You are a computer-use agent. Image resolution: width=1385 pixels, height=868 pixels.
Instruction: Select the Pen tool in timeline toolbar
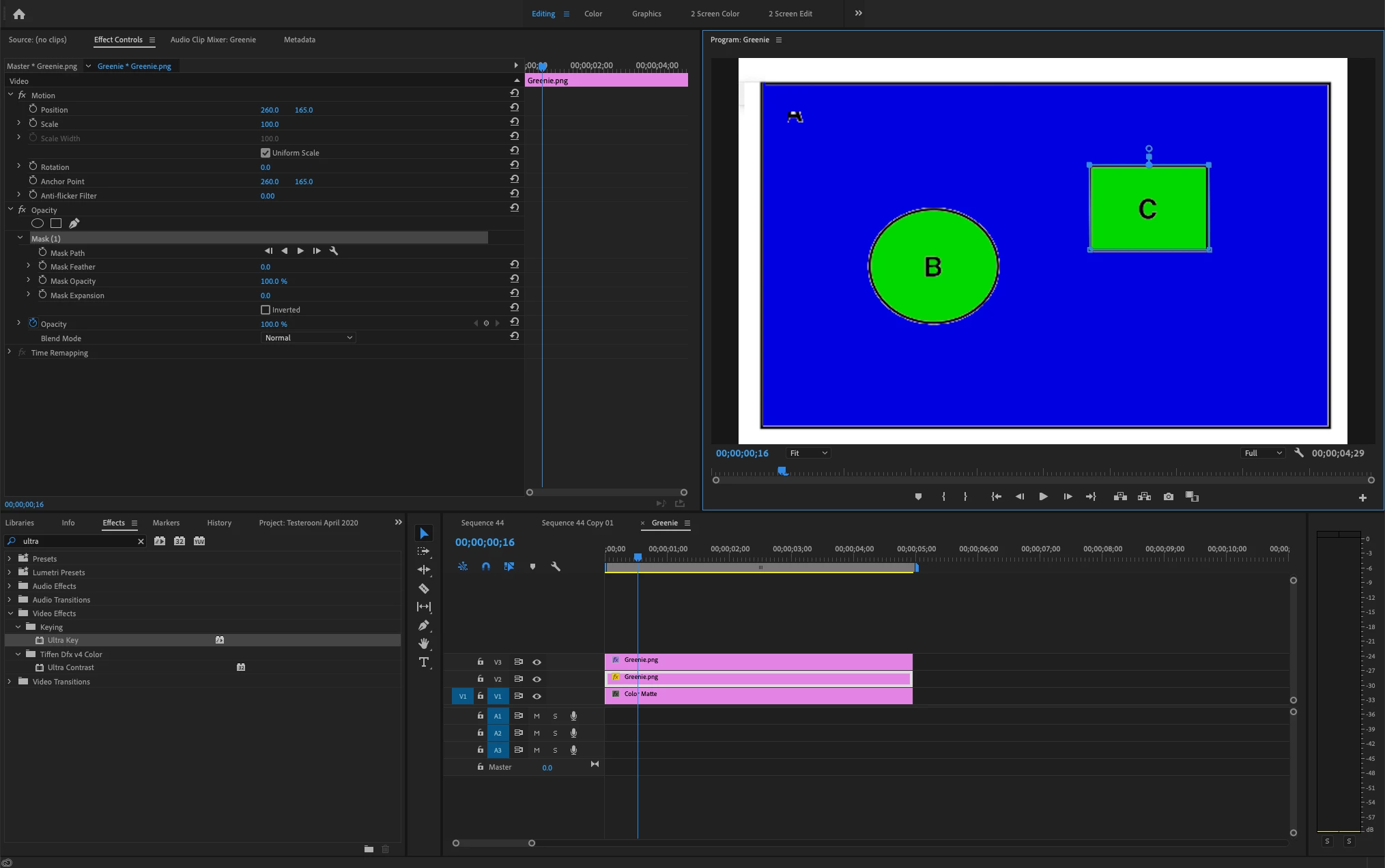pos(424,625)
